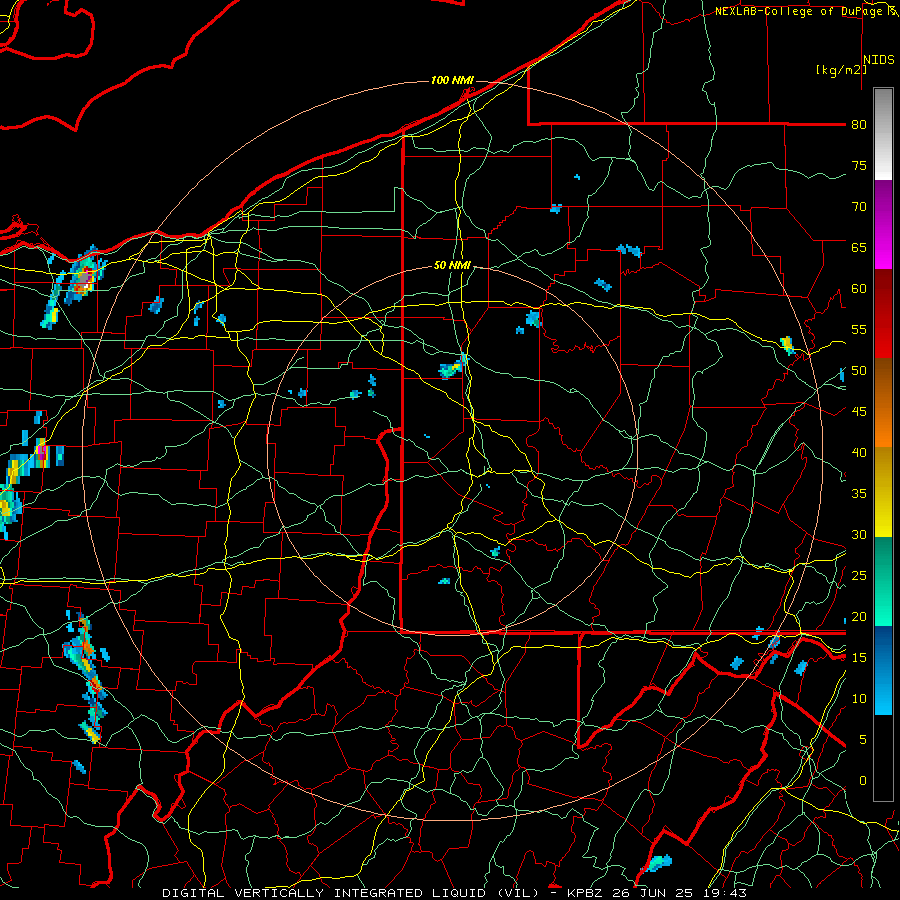
Task: Pick the red segment of the color bar
Action: [x=883, y=313]
